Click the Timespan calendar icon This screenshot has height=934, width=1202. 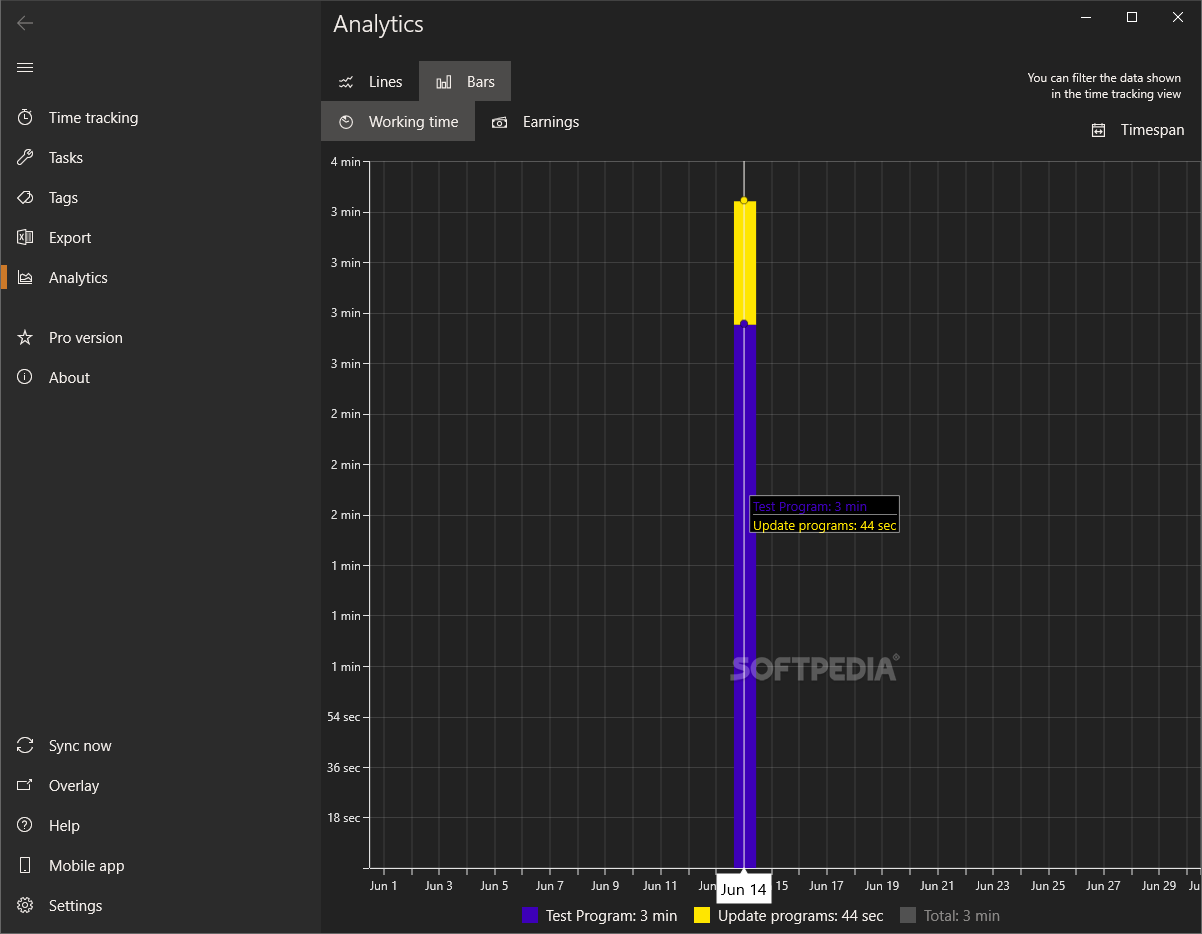click(1098, 130)
